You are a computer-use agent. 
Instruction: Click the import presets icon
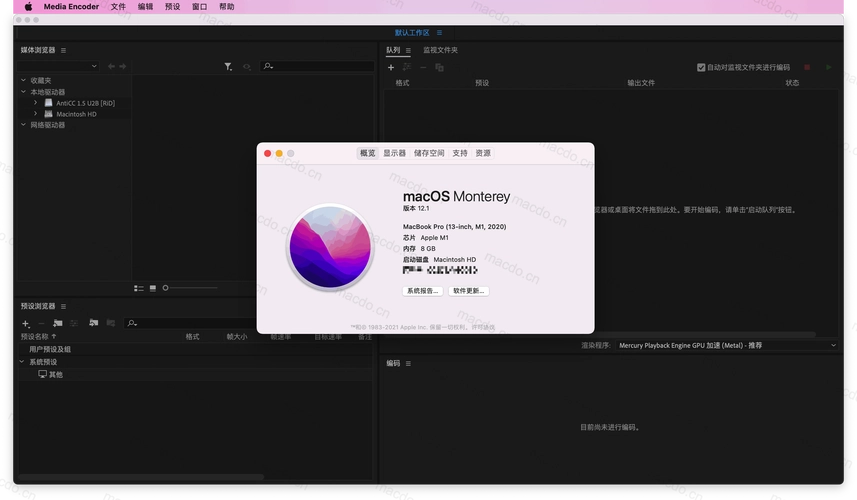[93, 323]
